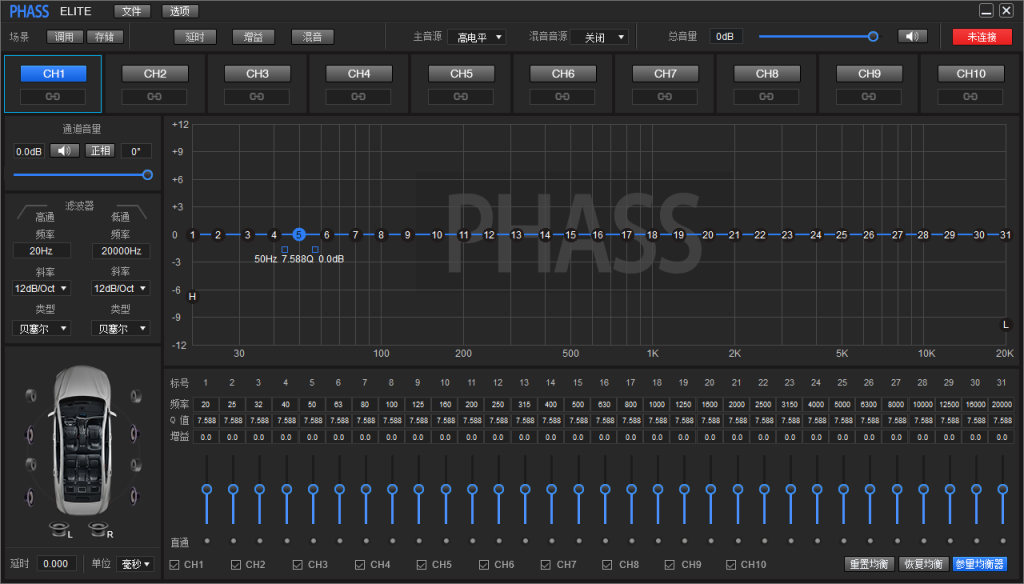Mute master volume with the speaker icon
The width and height of the screenshot is (1024, 584).
tap(912, 37)
